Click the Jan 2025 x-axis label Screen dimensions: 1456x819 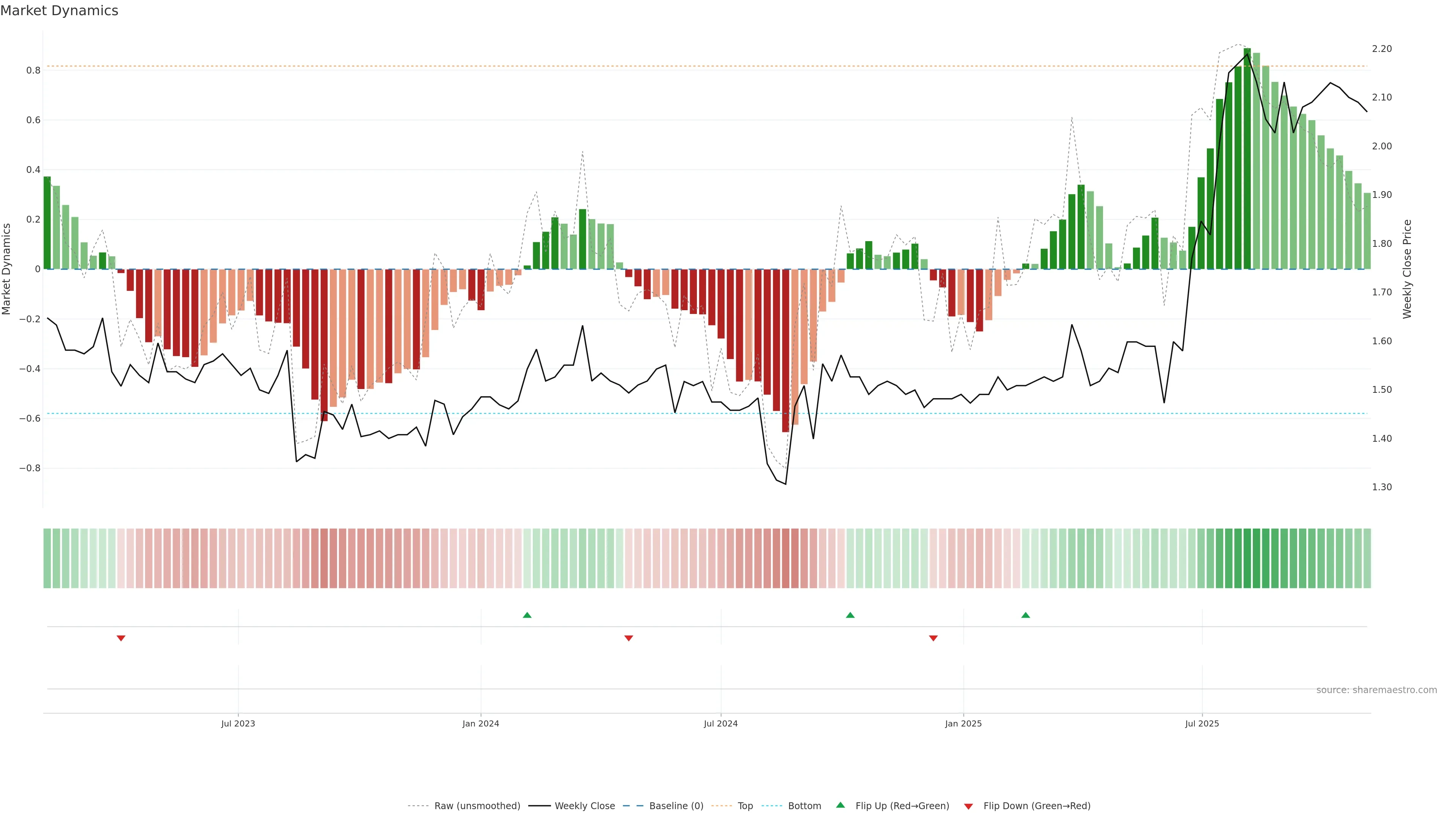pos(963,723)
